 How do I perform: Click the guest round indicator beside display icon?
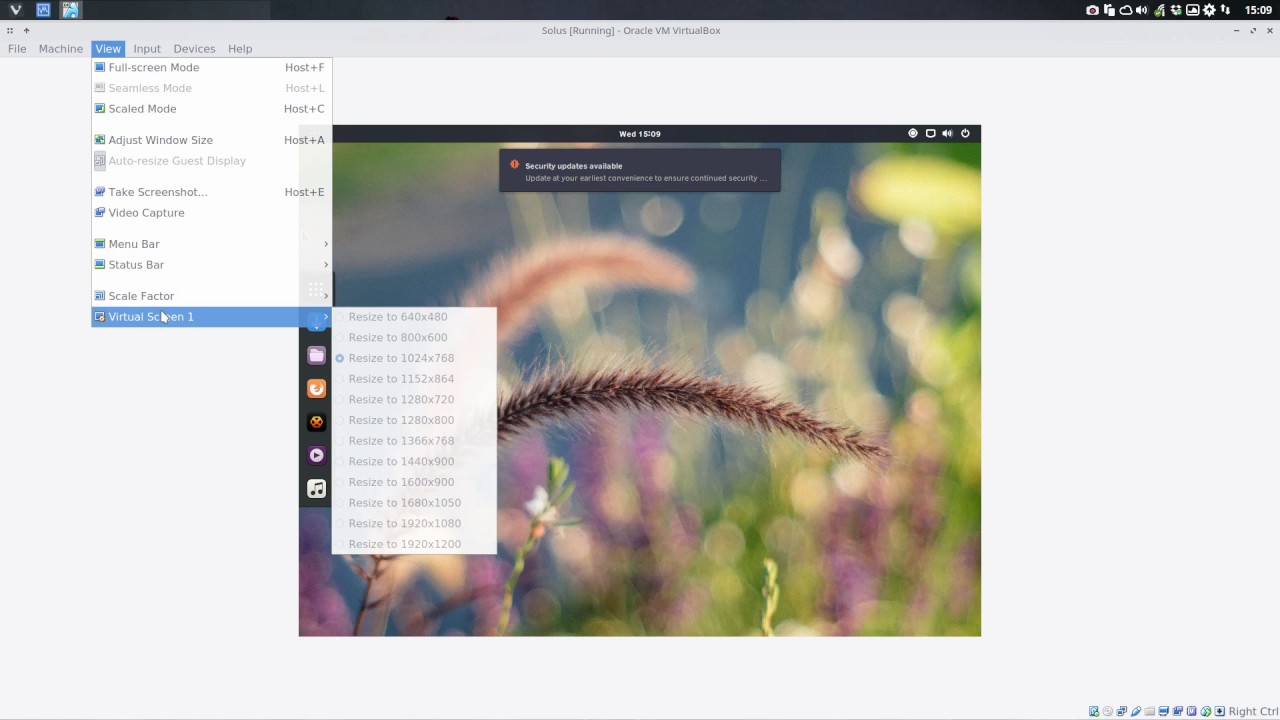912,133
